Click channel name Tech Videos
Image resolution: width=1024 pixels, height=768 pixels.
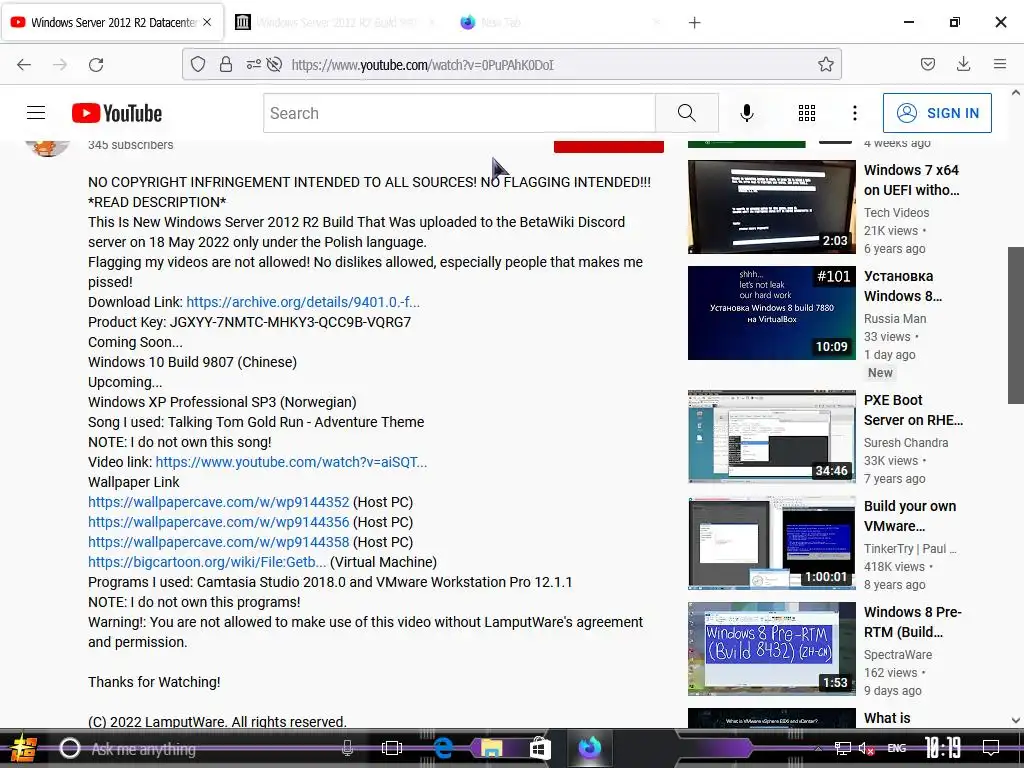(x=896, y=212)
